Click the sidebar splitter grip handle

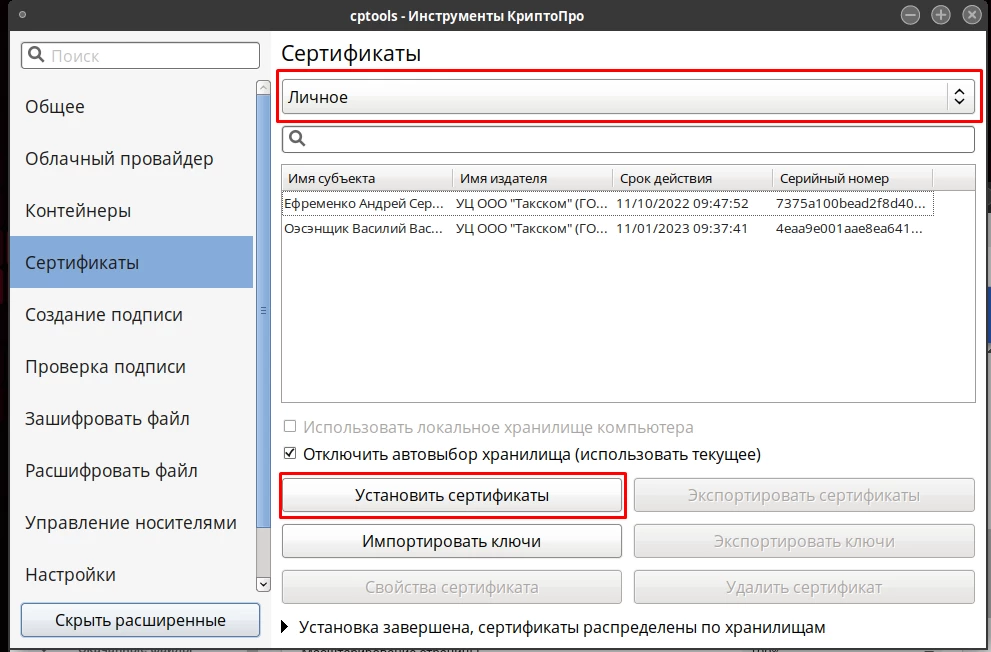tap(264, 311)
